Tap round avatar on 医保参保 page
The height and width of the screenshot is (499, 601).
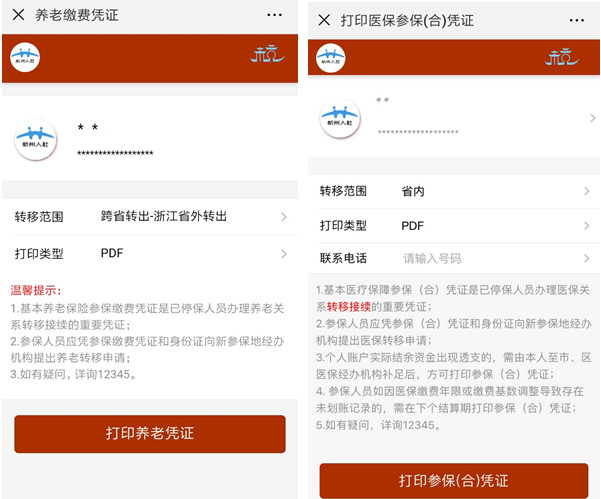point(339,118)
